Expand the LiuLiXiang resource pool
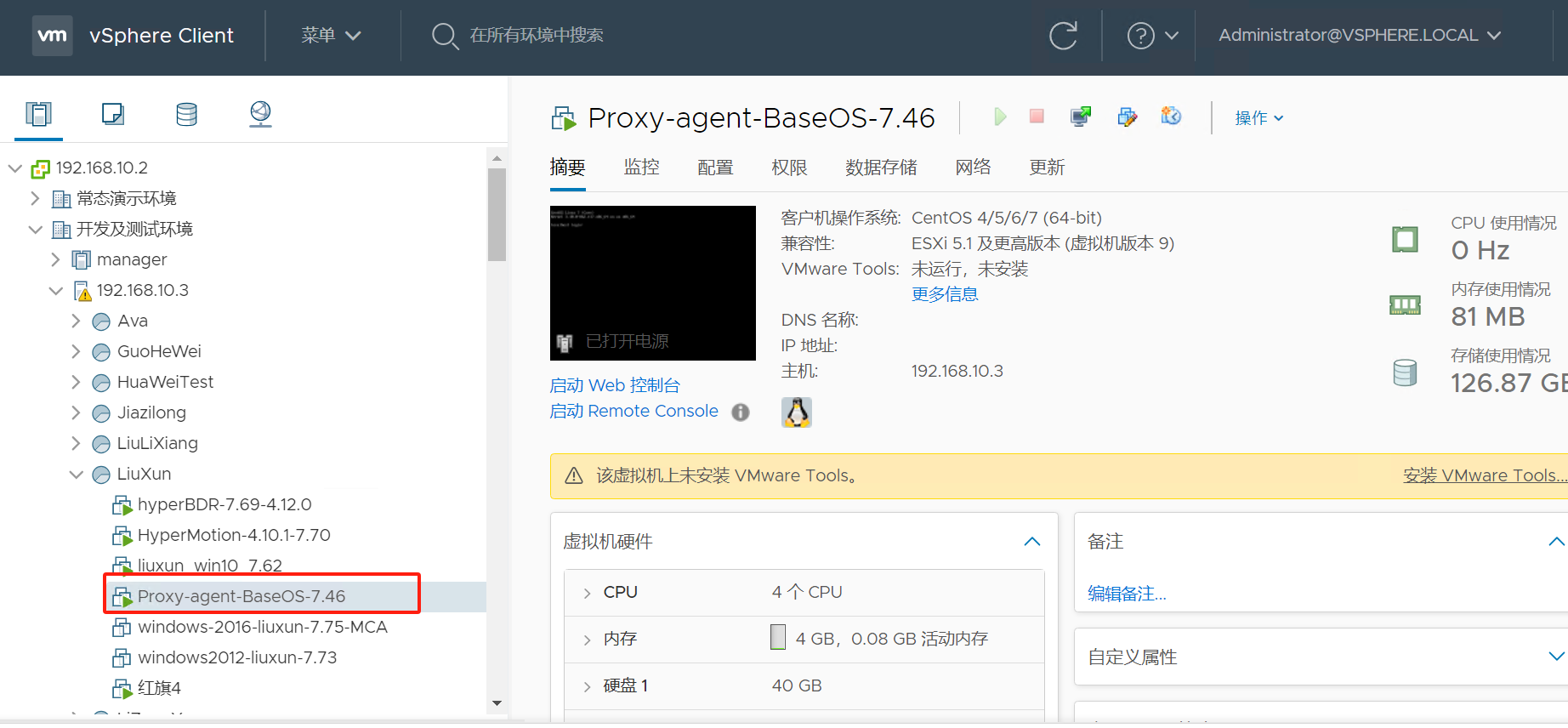Image resolution: width=1568 pixels, height=728 pixels. pyautogui.click(x=76, y=443)
